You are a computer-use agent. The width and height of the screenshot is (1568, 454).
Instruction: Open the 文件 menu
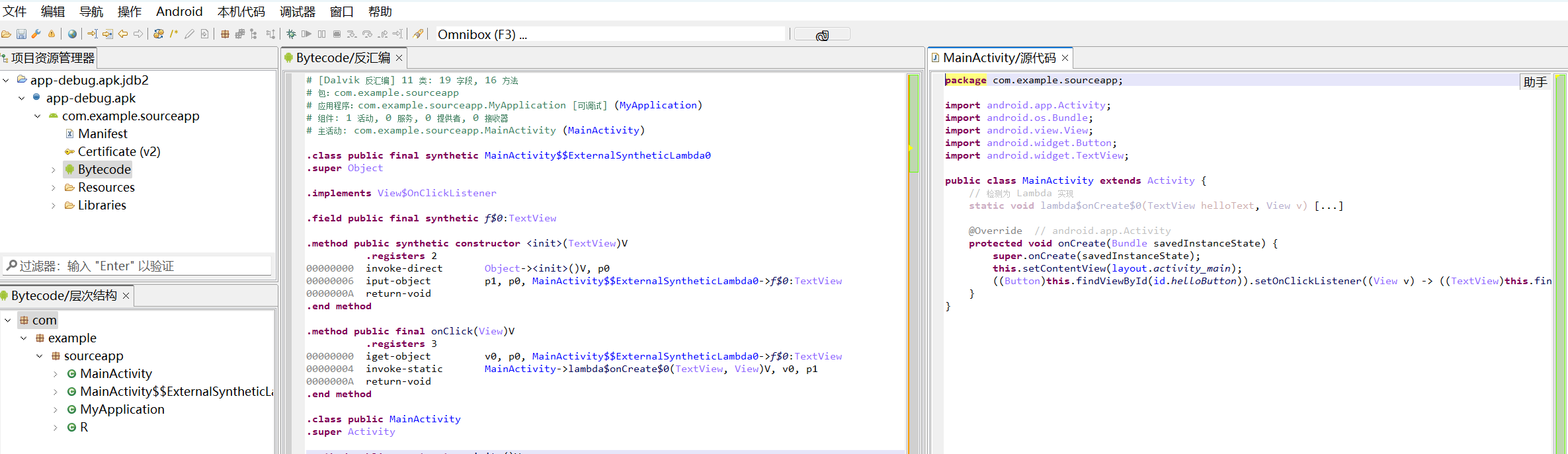click(x=15, y=12)
